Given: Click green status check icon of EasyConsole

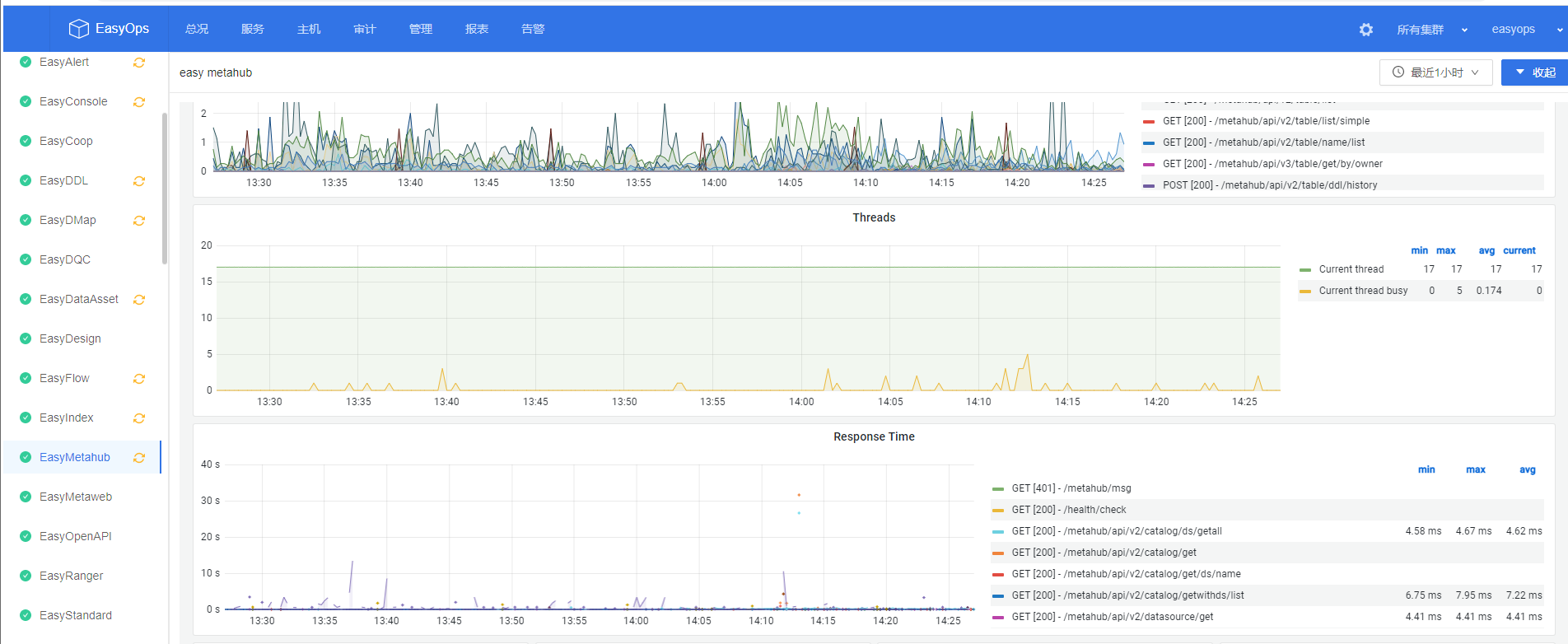Looking at the screenshot, I should [x=26, y=101].
